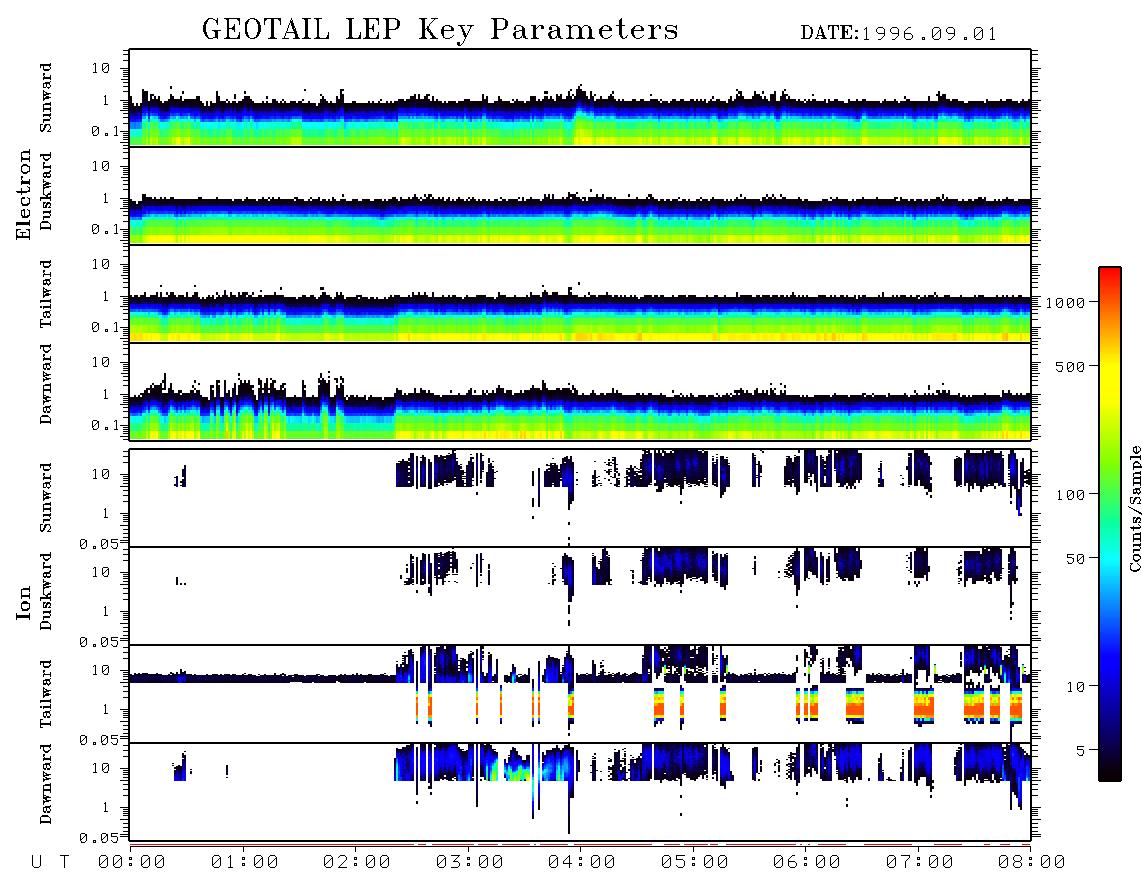Click the Ion Dawnward spectrogram panel

point(580,792)
